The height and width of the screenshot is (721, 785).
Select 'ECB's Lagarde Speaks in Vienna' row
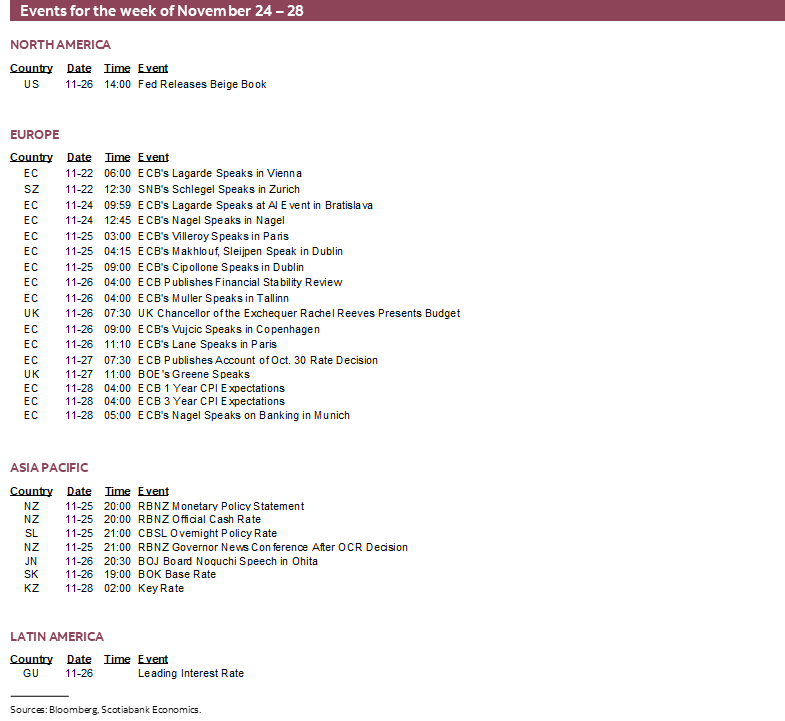pyautogui.click(x=219, y=173)
